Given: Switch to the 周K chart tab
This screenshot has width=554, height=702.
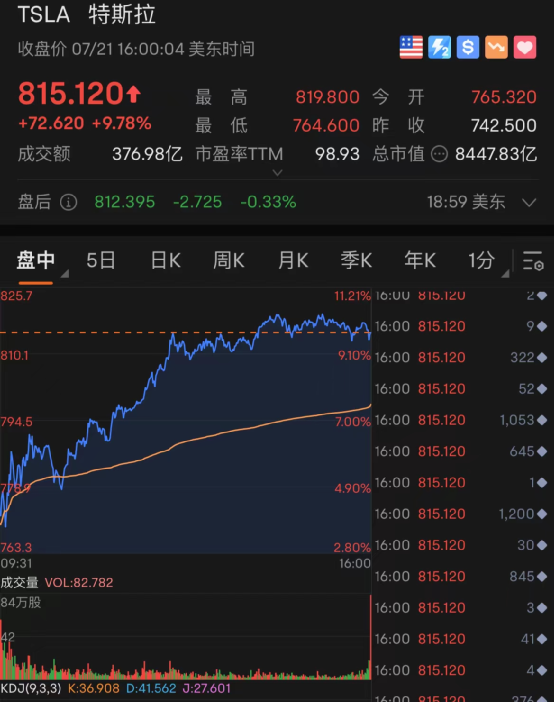Looking at the screenshot, I should [x=229, y=260].
